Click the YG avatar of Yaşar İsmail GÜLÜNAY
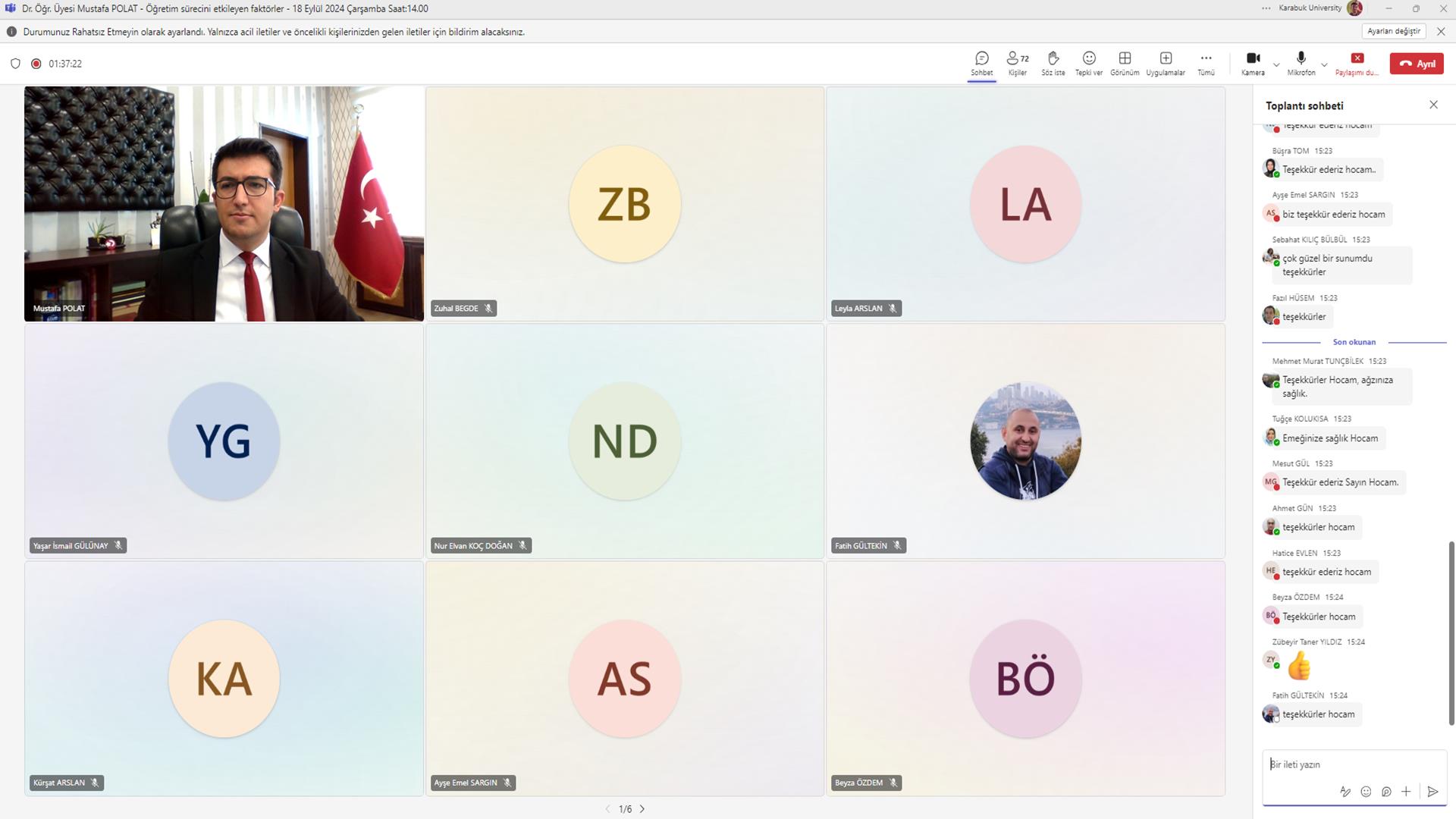This screenshot has height=819, width=1456. [x=224, y=441]
